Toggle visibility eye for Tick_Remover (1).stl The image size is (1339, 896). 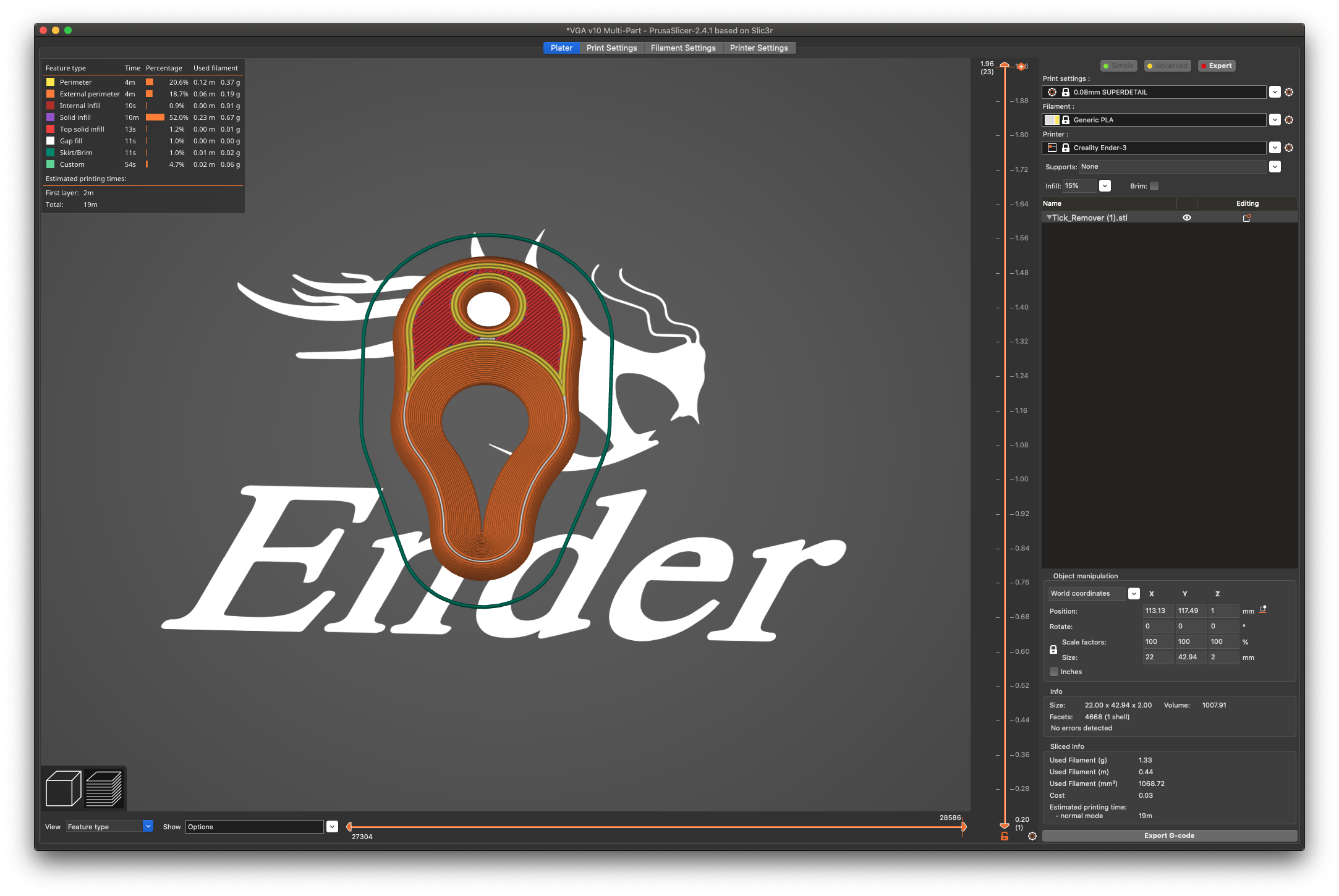pos(1187,218)
